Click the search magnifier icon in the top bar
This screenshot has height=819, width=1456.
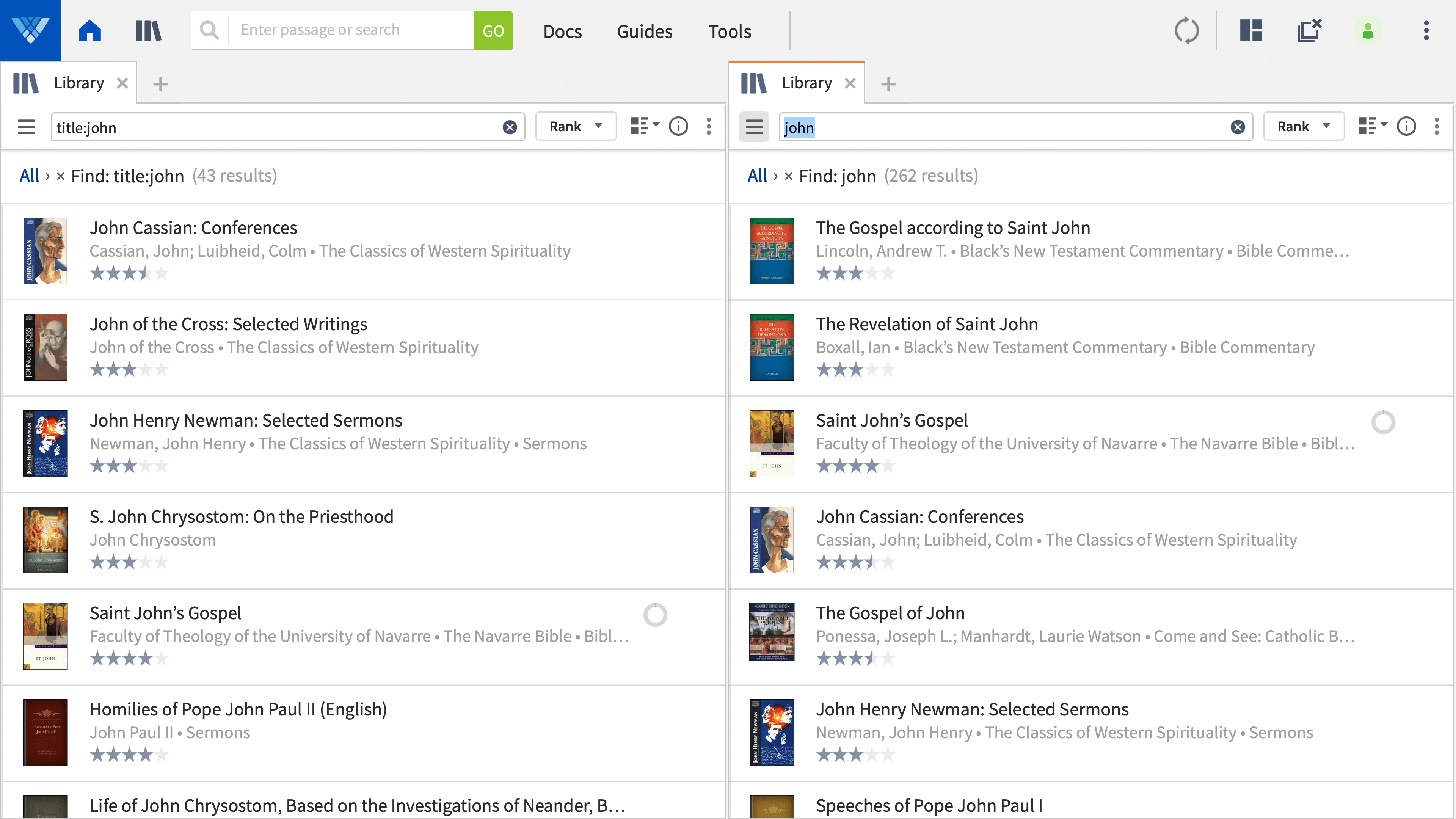pos(209,30)
